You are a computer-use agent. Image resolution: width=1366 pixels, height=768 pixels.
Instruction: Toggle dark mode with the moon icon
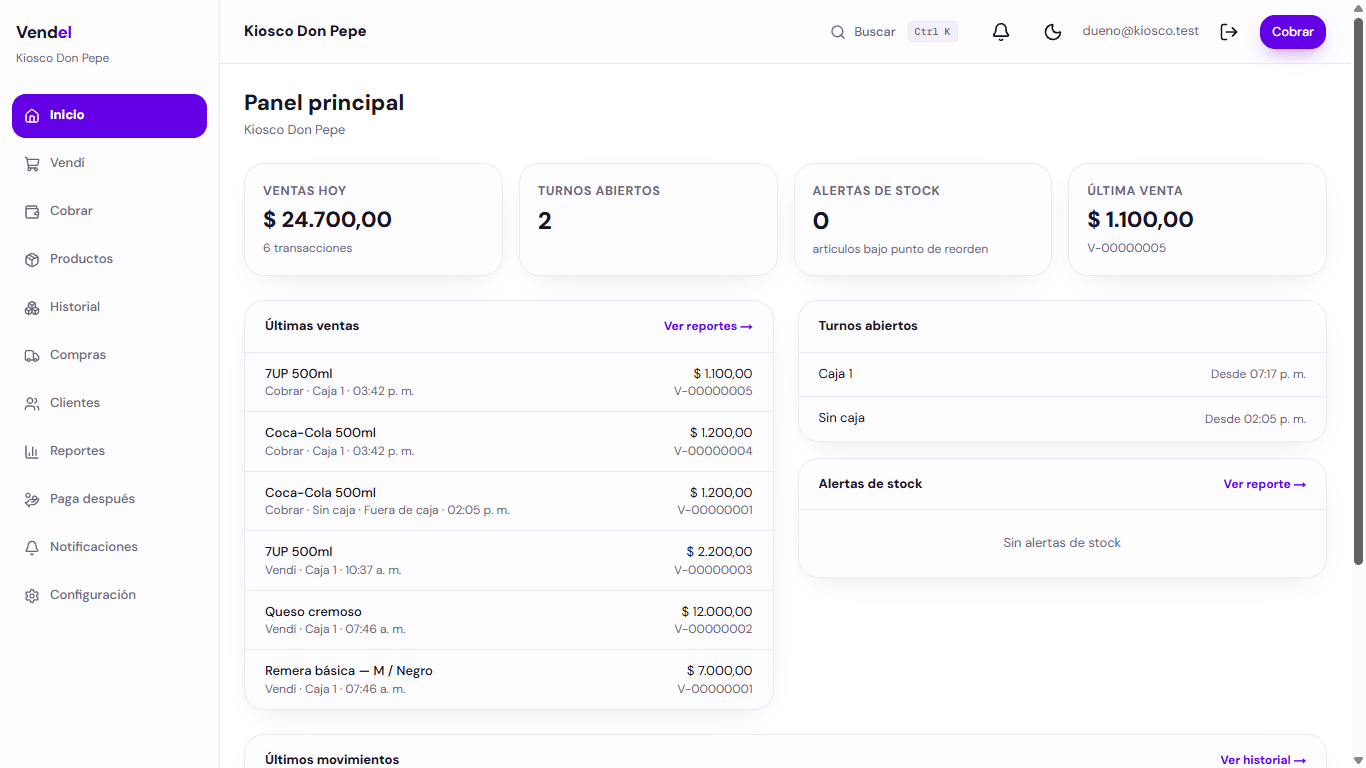pyautogui.click(x=1053, y=32)
